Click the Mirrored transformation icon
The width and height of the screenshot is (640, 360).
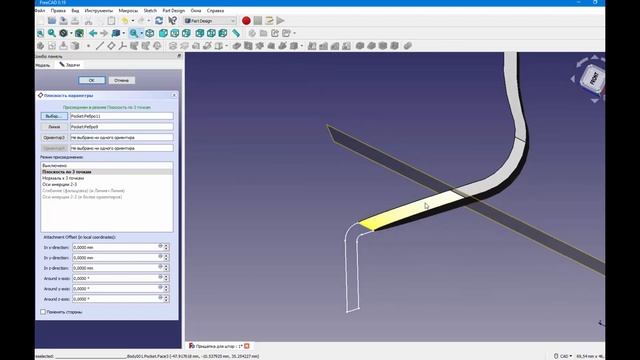coord(312,46)
